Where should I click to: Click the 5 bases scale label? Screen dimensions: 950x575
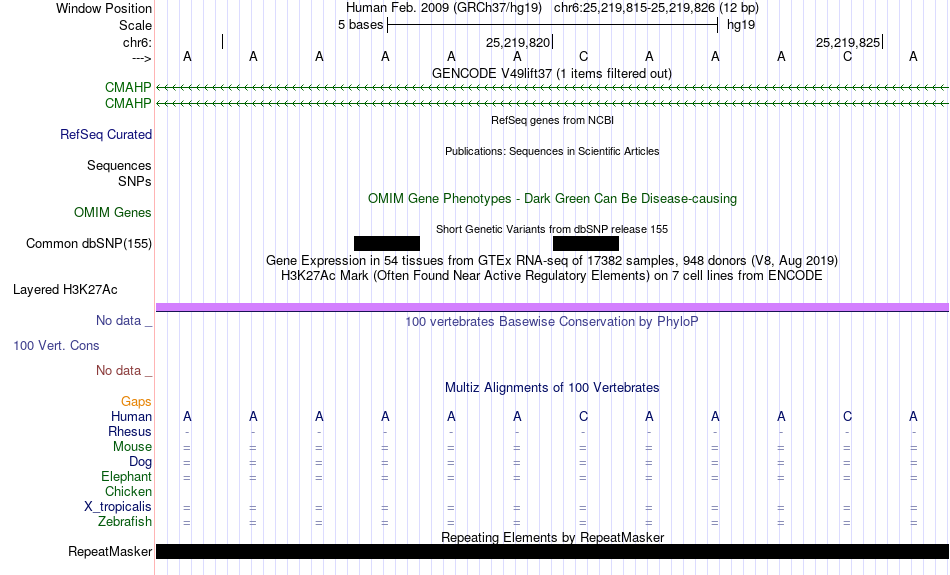click(360, 25)
